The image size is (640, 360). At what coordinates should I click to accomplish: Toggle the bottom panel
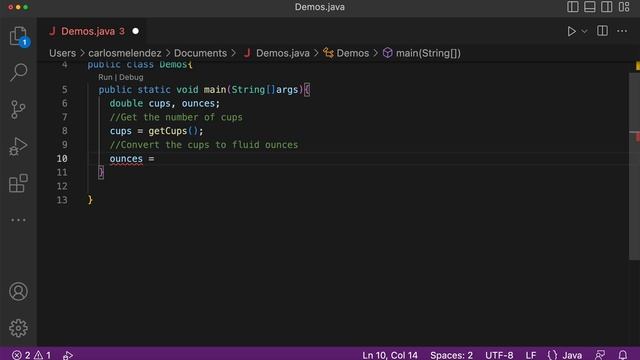[590, 7]
